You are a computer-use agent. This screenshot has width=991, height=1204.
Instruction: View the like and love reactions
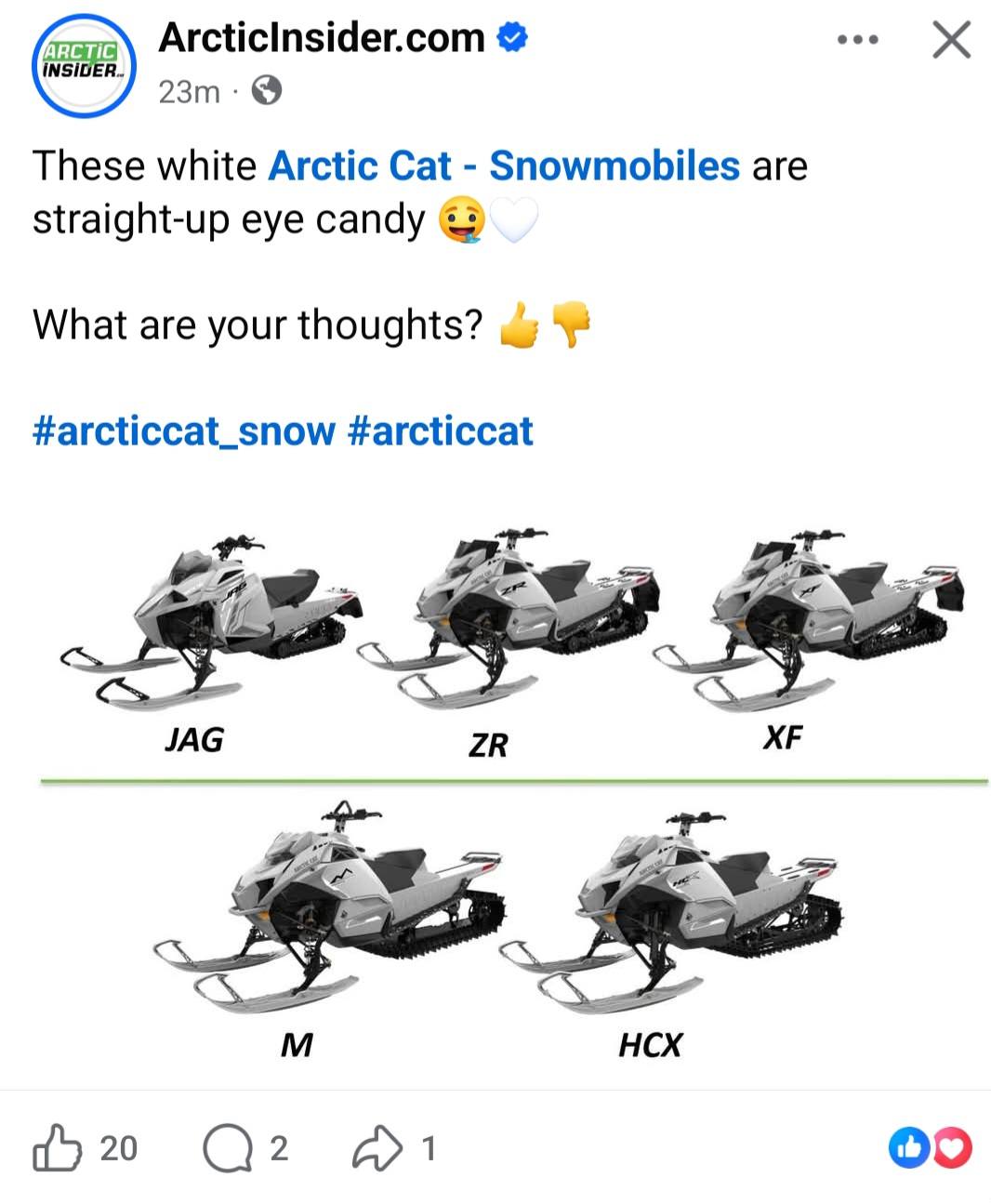tap(930, 1148)
